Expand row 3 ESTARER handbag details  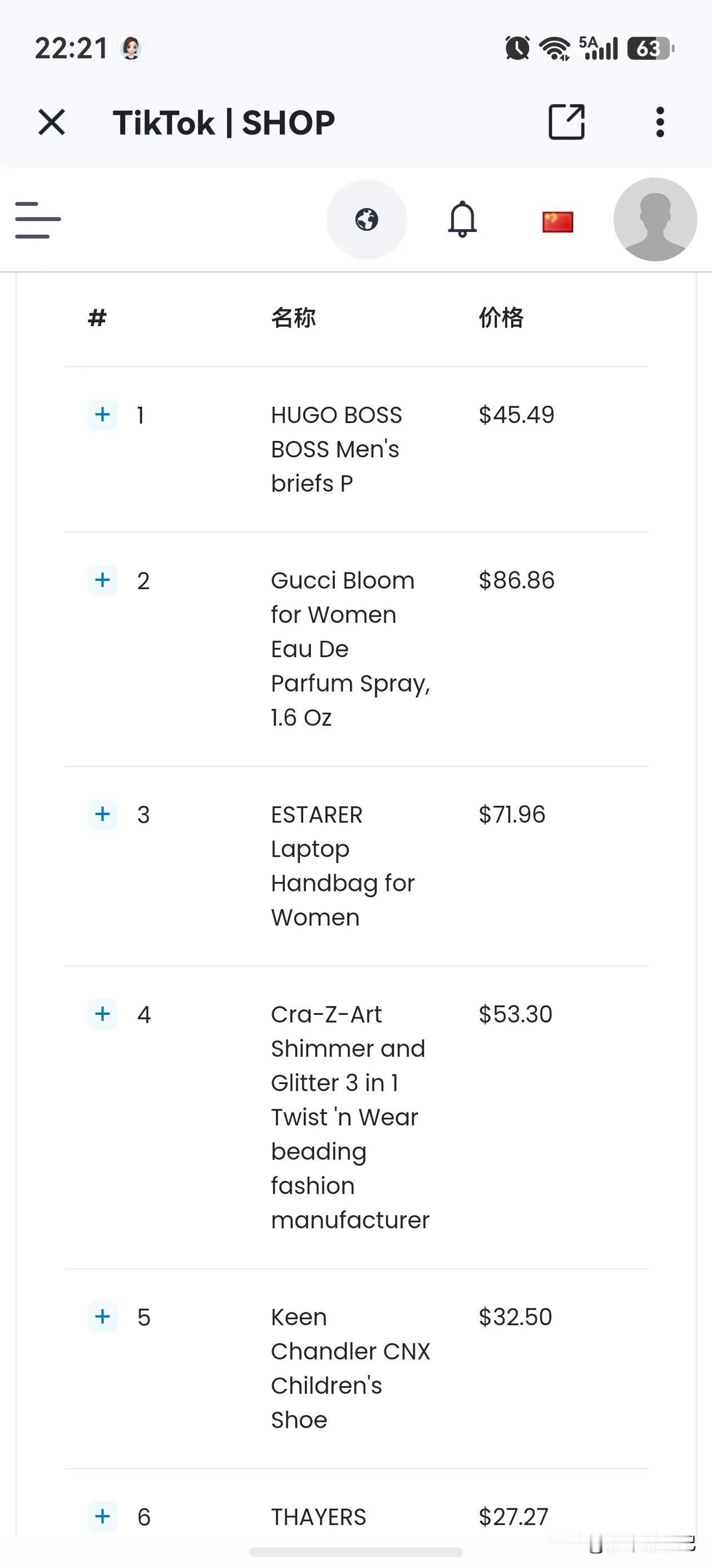coord(103,814)
